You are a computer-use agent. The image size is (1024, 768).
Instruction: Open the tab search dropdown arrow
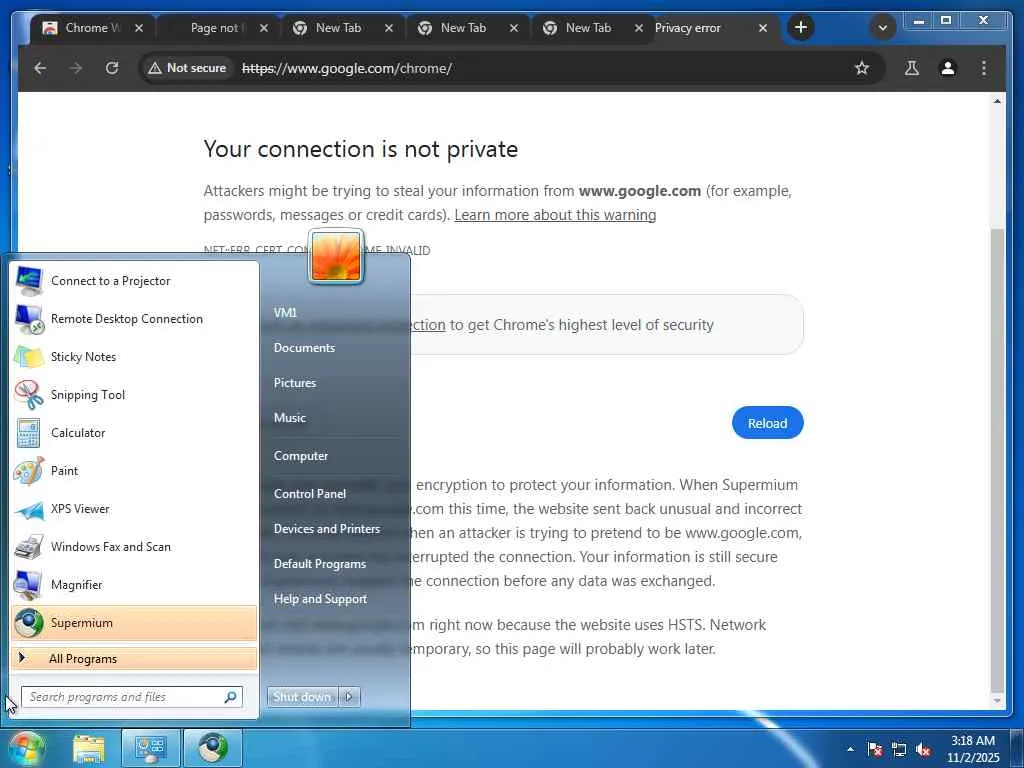(x=882, y=27)
